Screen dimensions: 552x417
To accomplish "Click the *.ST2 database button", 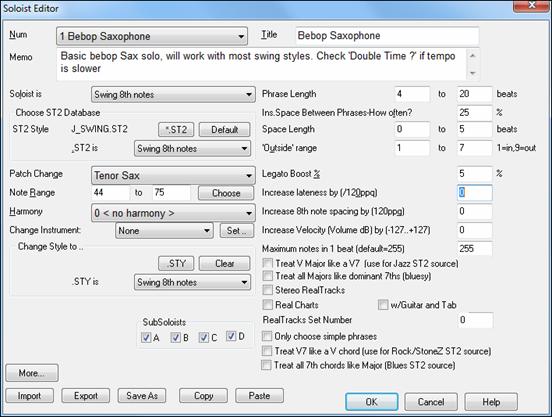I will pos(176,129).
